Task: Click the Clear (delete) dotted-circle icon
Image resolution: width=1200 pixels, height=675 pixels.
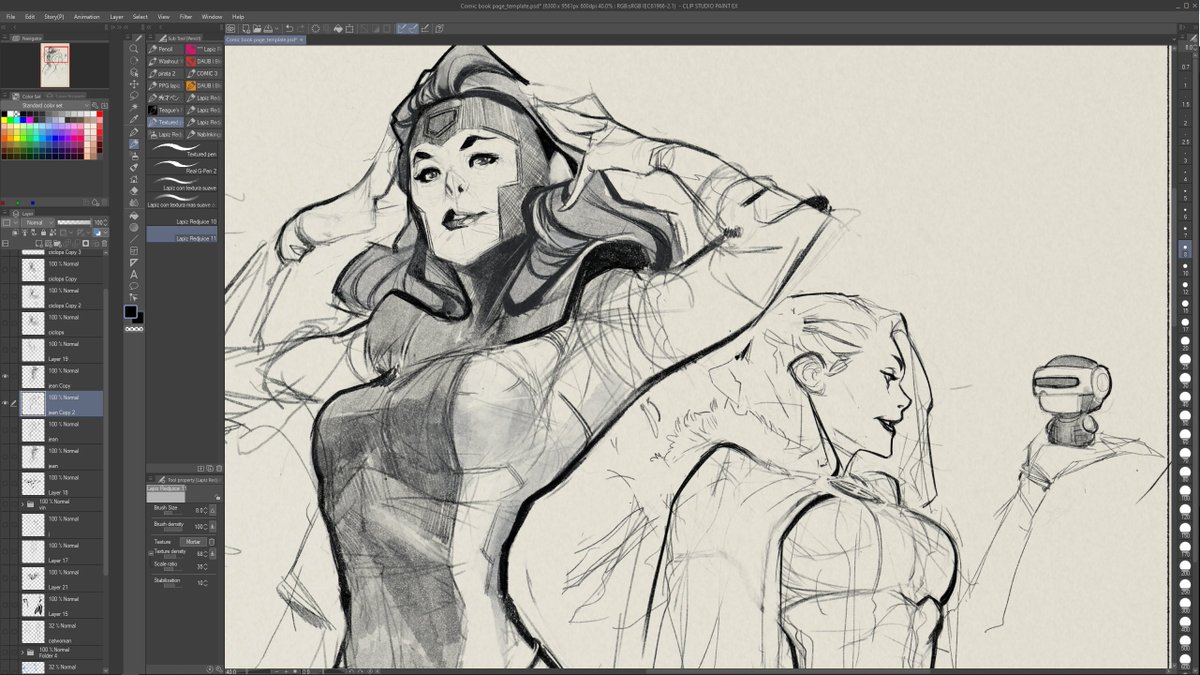Action: pos(316,29)
